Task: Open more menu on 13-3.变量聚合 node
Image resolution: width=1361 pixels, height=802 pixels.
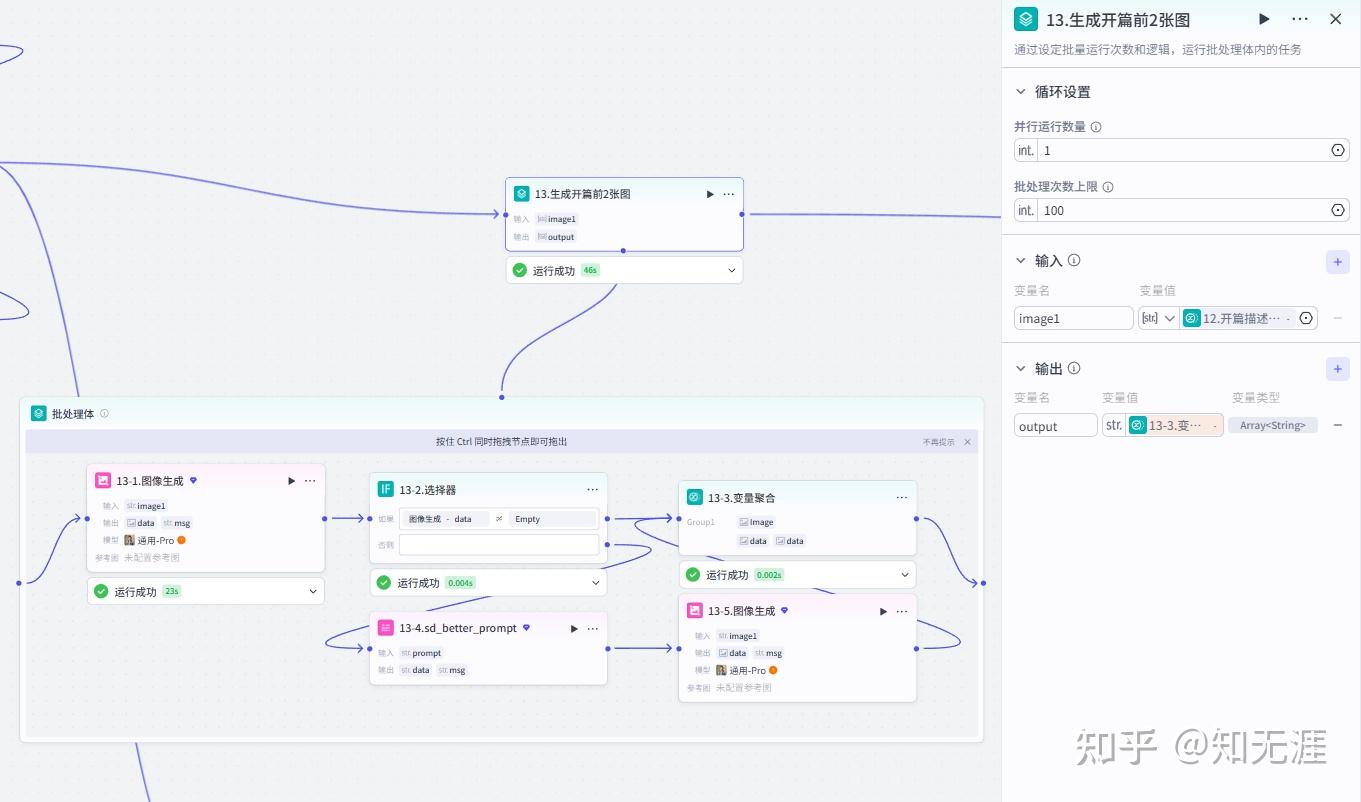Action: tap(902, 497)
